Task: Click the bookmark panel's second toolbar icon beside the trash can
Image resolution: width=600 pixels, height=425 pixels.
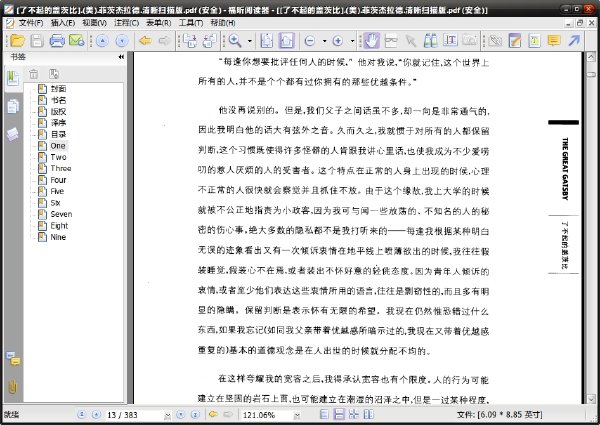Action: coord(54,74)
